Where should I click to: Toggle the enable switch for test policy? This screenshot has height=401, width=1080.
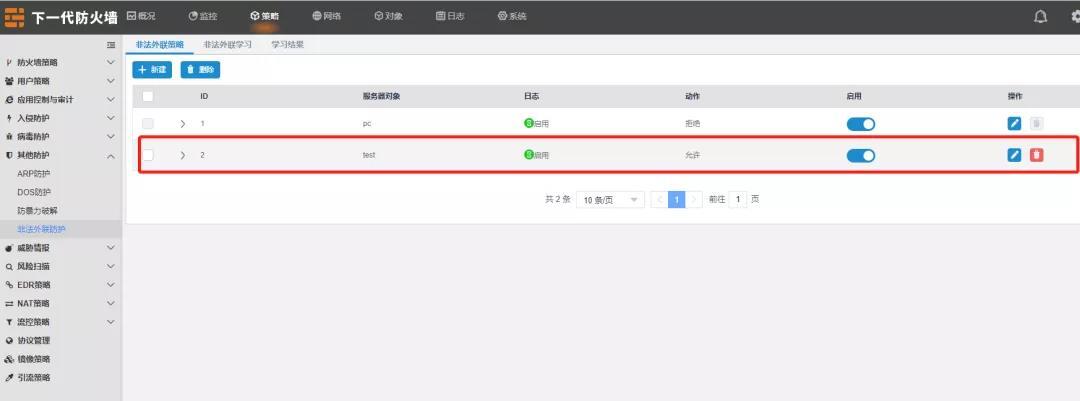(x=860, y=155)
